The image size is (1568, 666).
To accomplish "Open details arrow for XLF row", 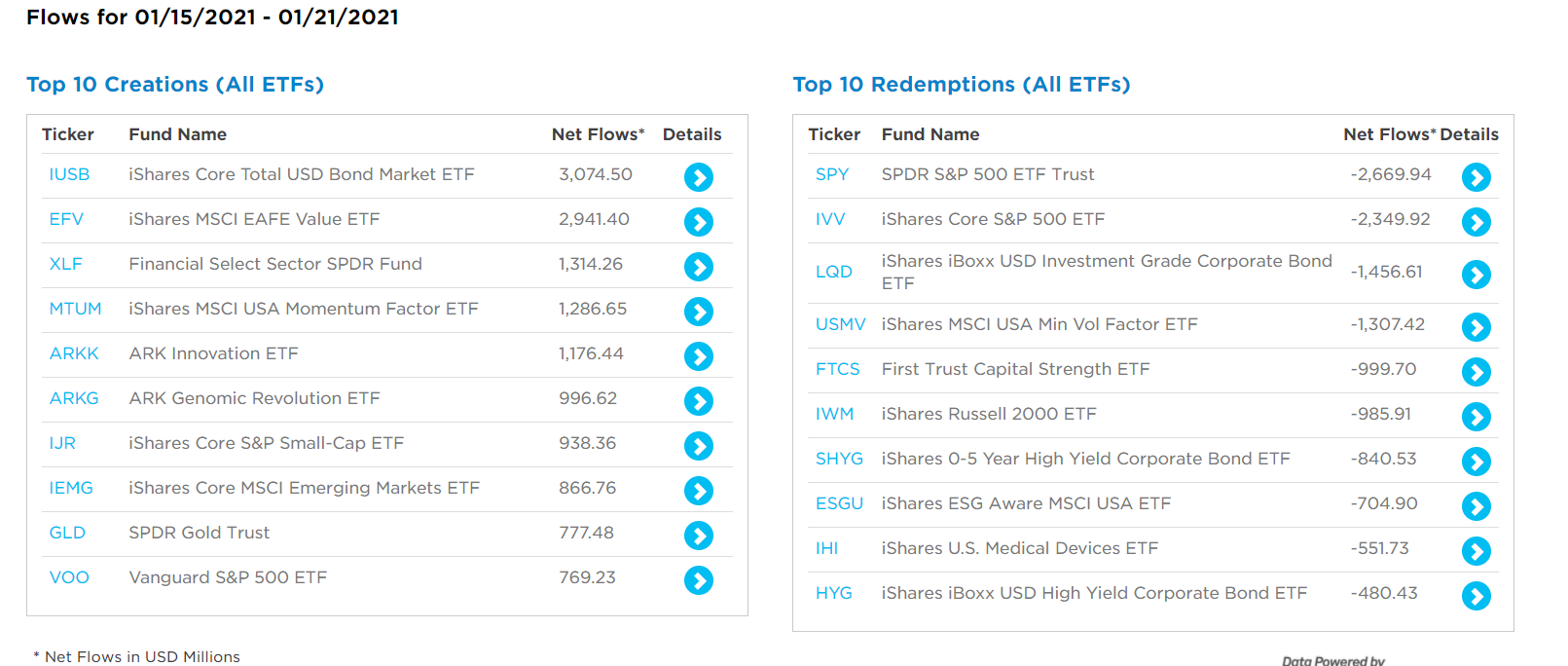I will [699, 267].
